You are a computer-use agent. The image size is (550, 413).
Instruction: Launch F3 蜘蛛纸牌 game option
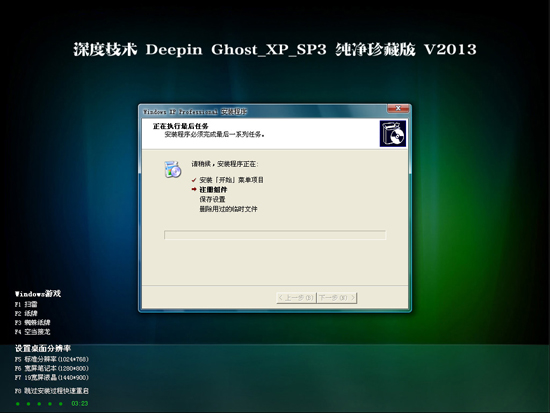33,322
